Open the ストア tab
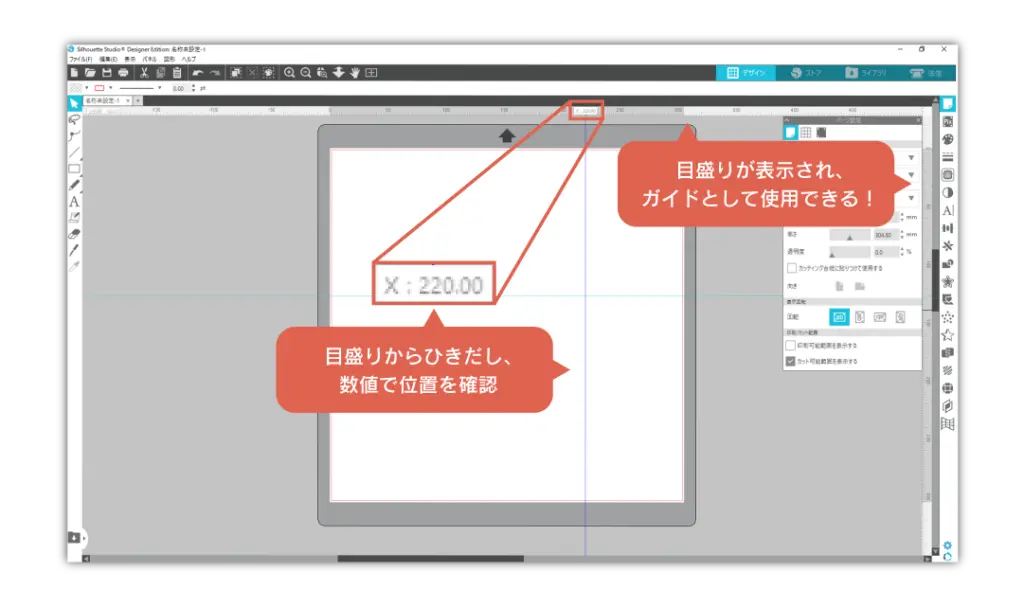This screenshot has width=1024, height=607. tap(805, 73)
